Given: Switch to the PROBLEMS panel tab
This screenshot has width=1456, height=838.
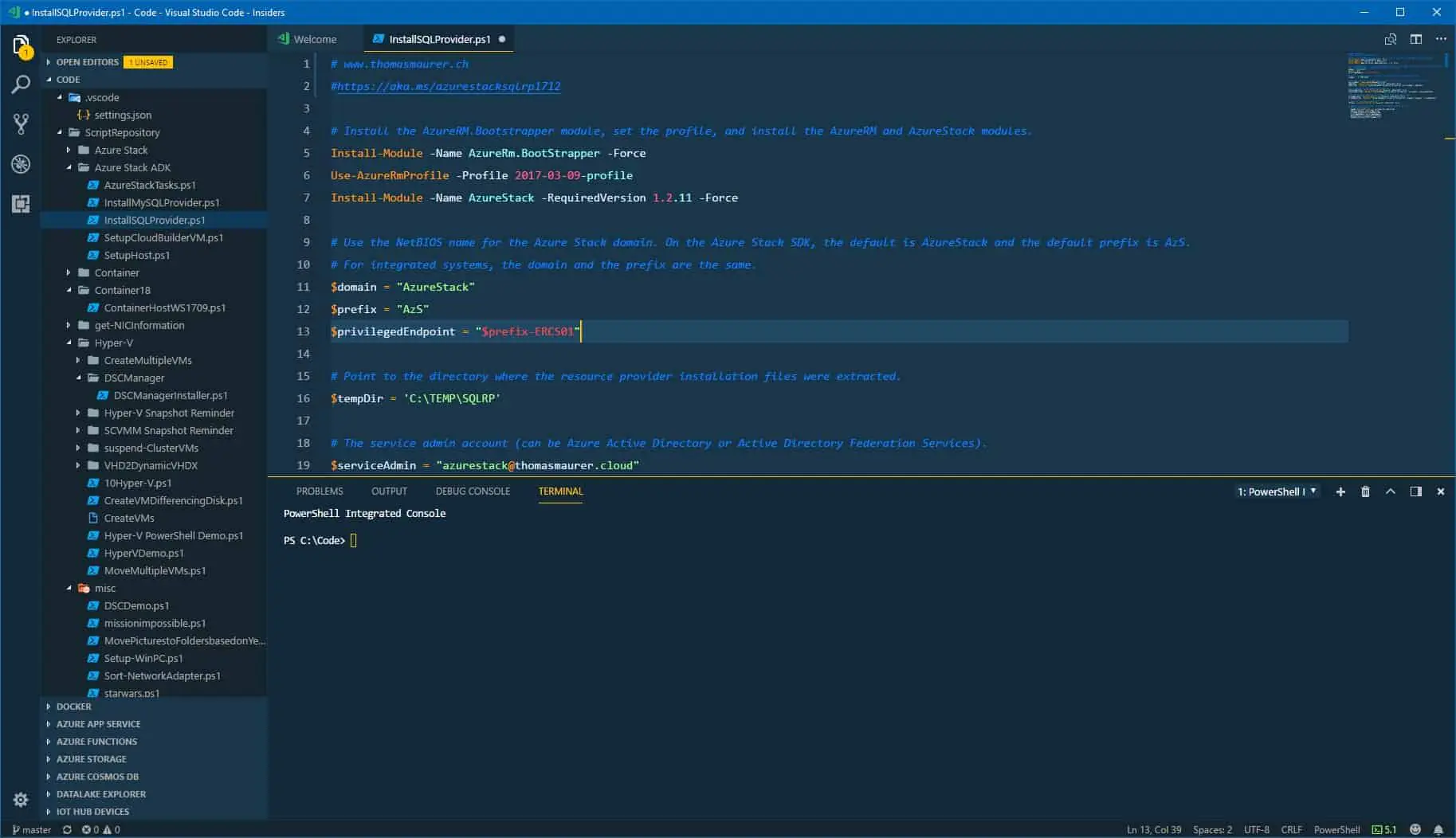Looking at the screenshot, I should click(x=320, y=491).
